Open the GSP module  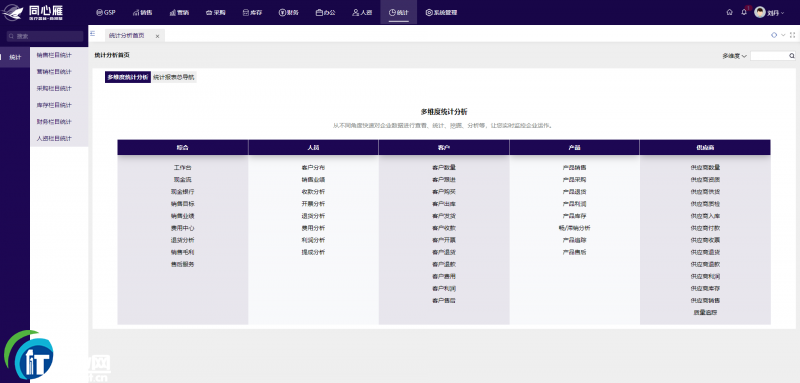pyautogui.click(x=106, y=12)
